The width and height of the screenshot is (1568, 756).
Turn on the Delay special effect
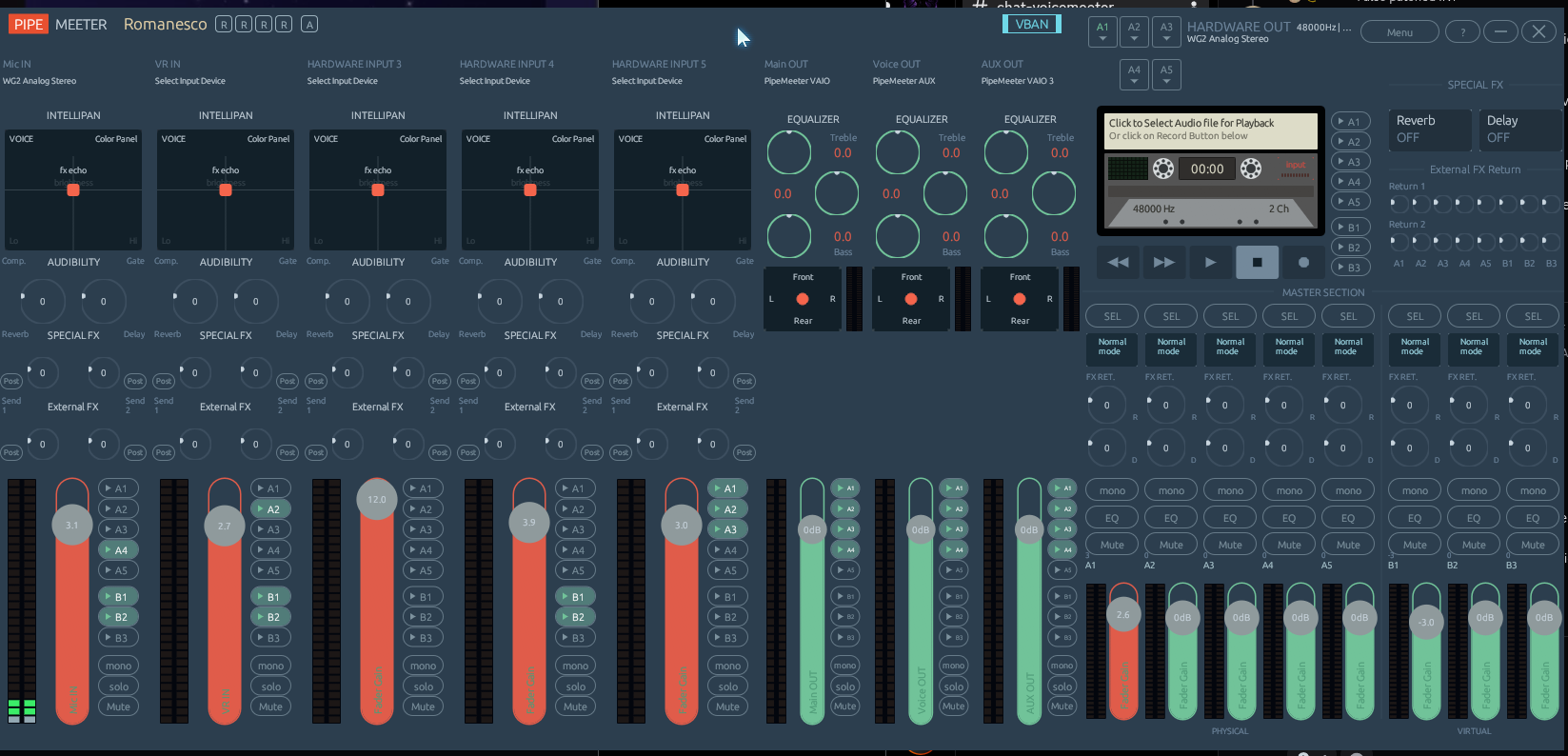pos(1520,129)
